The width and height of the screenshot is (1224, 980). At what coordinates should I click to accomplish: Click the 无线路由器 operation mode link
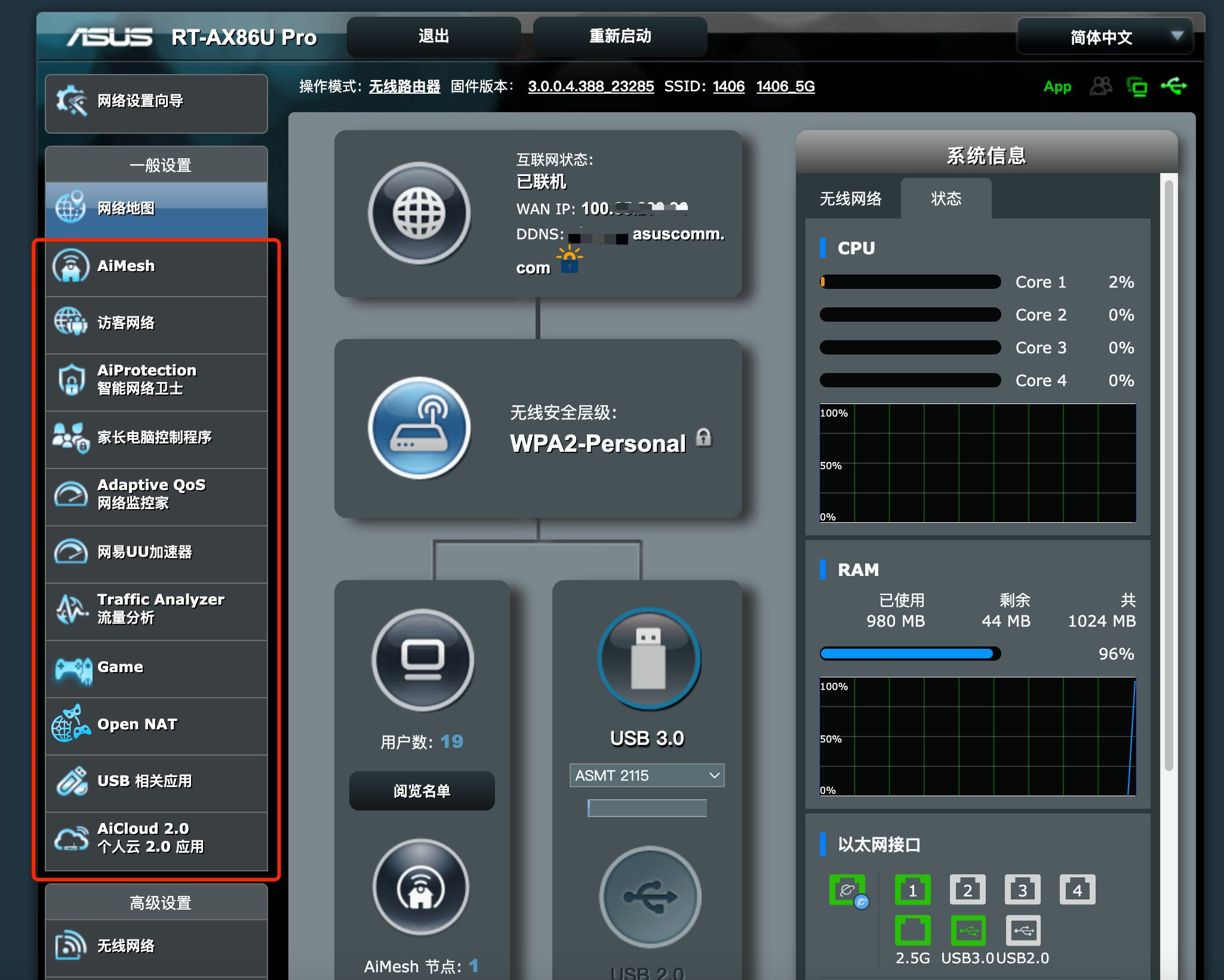(404, 87)
